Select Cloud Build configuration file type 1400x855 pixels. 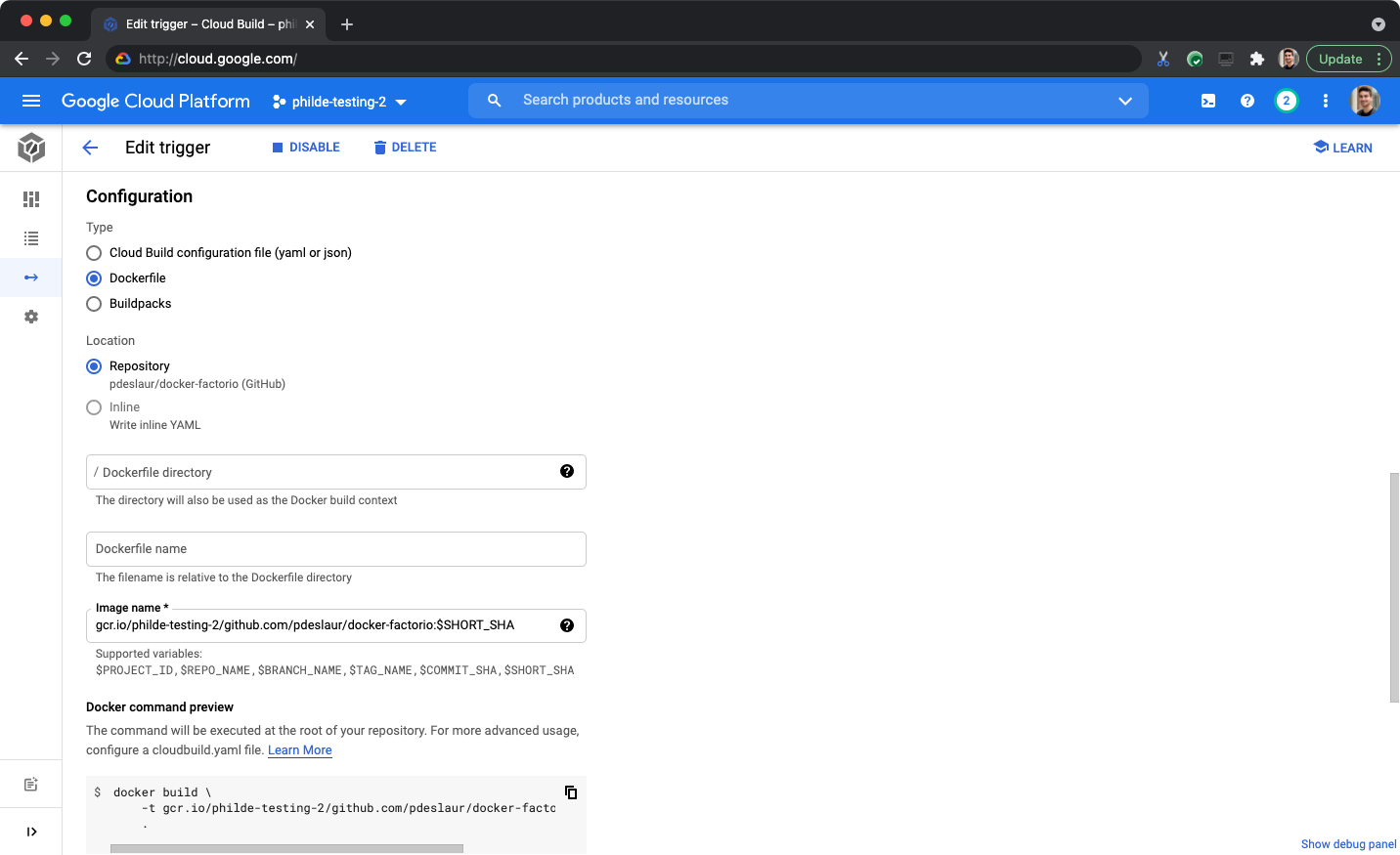click(x=94, y=253)
